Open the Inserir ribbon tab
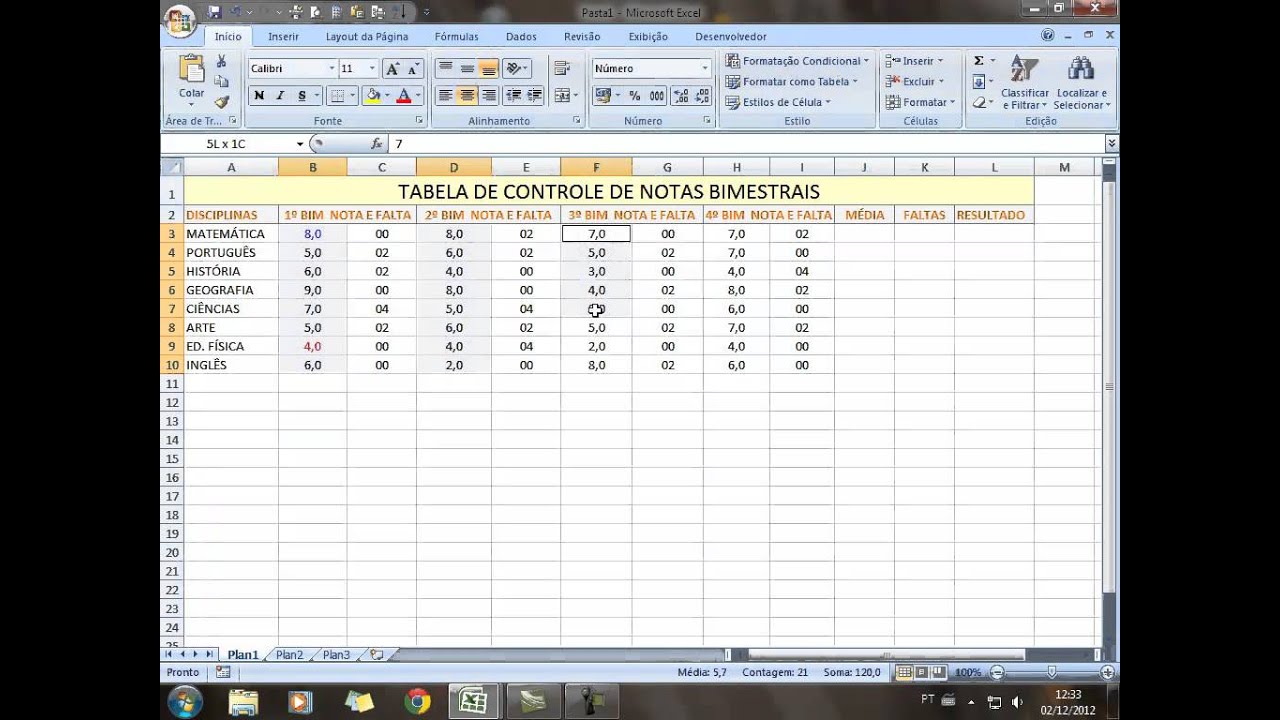 click(x=283, y=37)
